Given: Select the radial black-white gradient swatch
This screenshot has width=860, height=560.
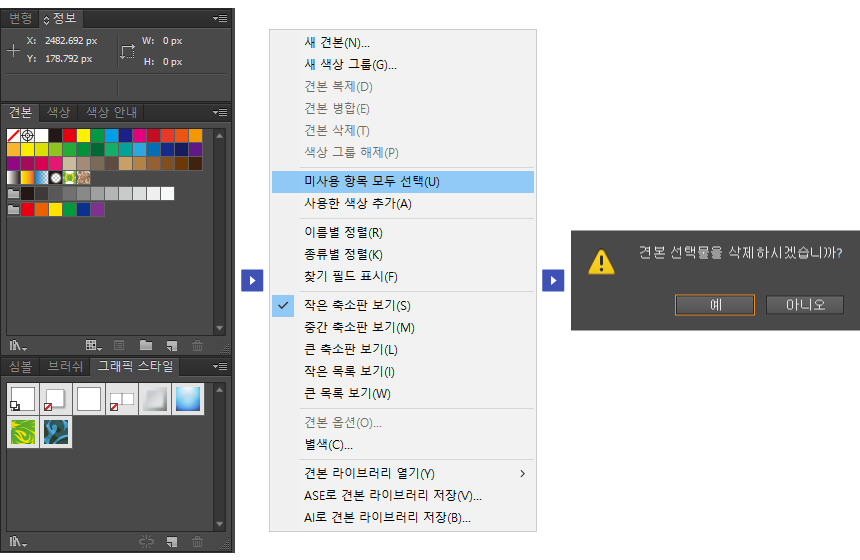Looking at the screenshot, I should [x=55, y=178].
